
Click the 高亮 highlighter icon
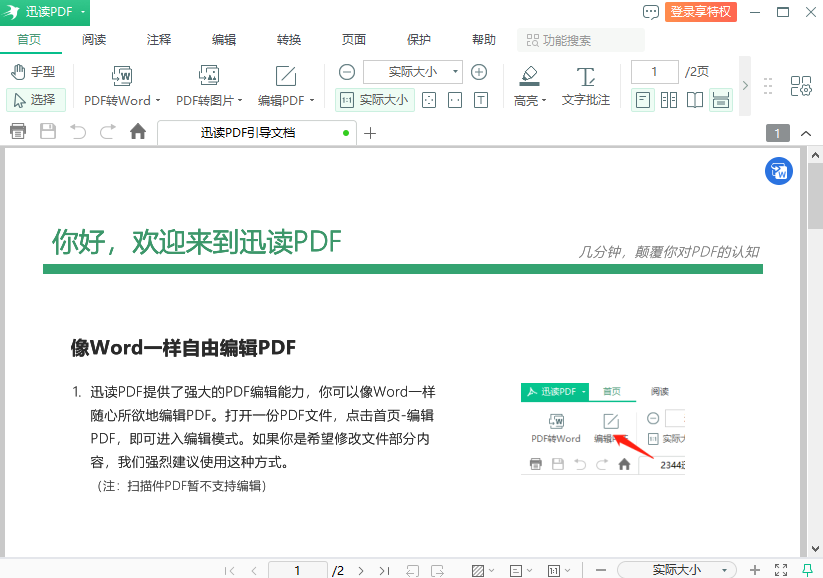530,76
